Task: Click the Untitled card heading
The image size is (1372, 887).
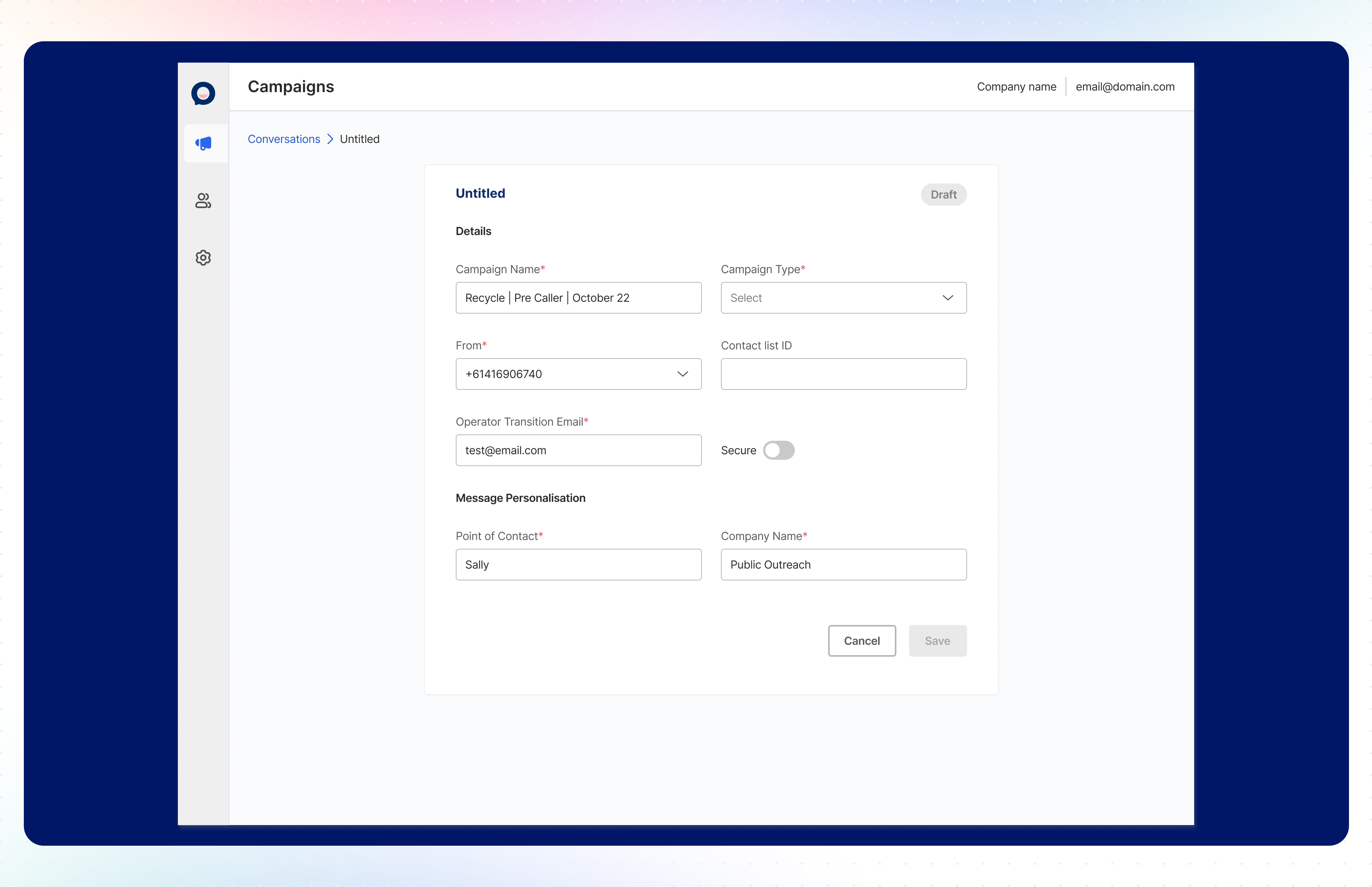Action: click(x=480, y=193)
